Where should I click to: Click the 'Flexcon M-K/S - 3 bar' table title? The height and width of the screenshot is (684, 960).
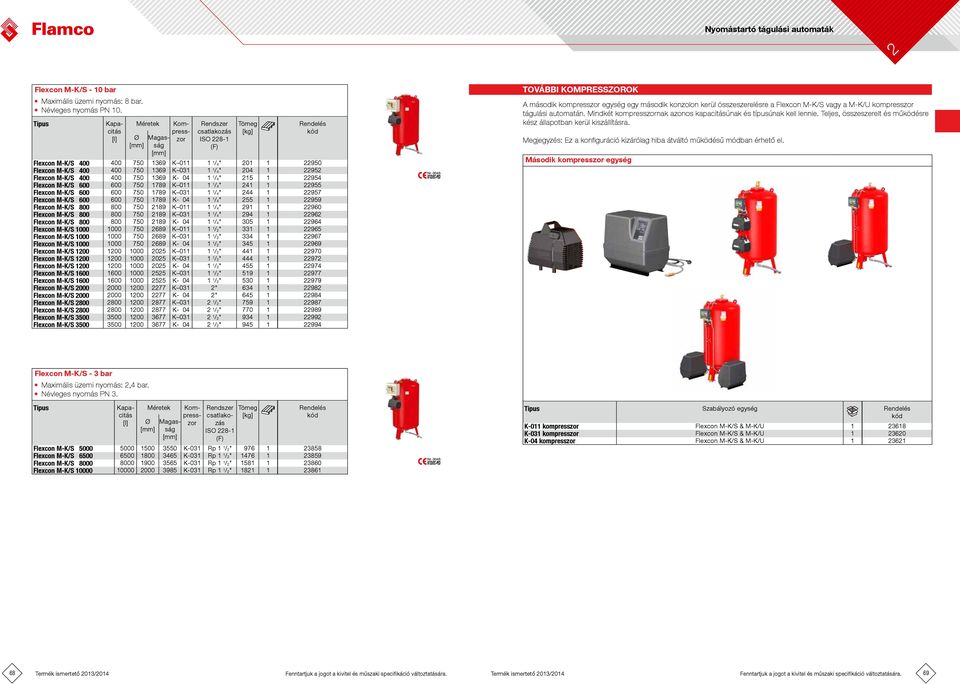click(73, 374)
